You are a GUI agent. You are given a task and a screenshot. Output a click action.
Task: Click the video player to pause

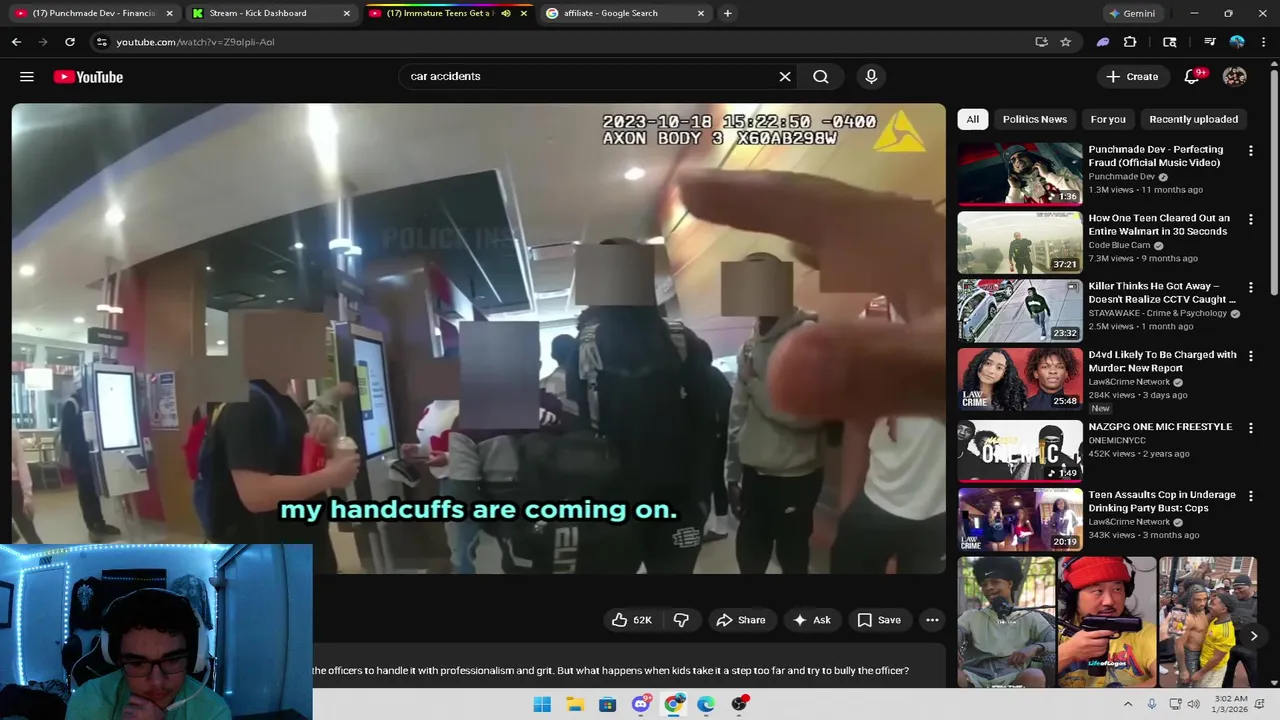point(478,338)
